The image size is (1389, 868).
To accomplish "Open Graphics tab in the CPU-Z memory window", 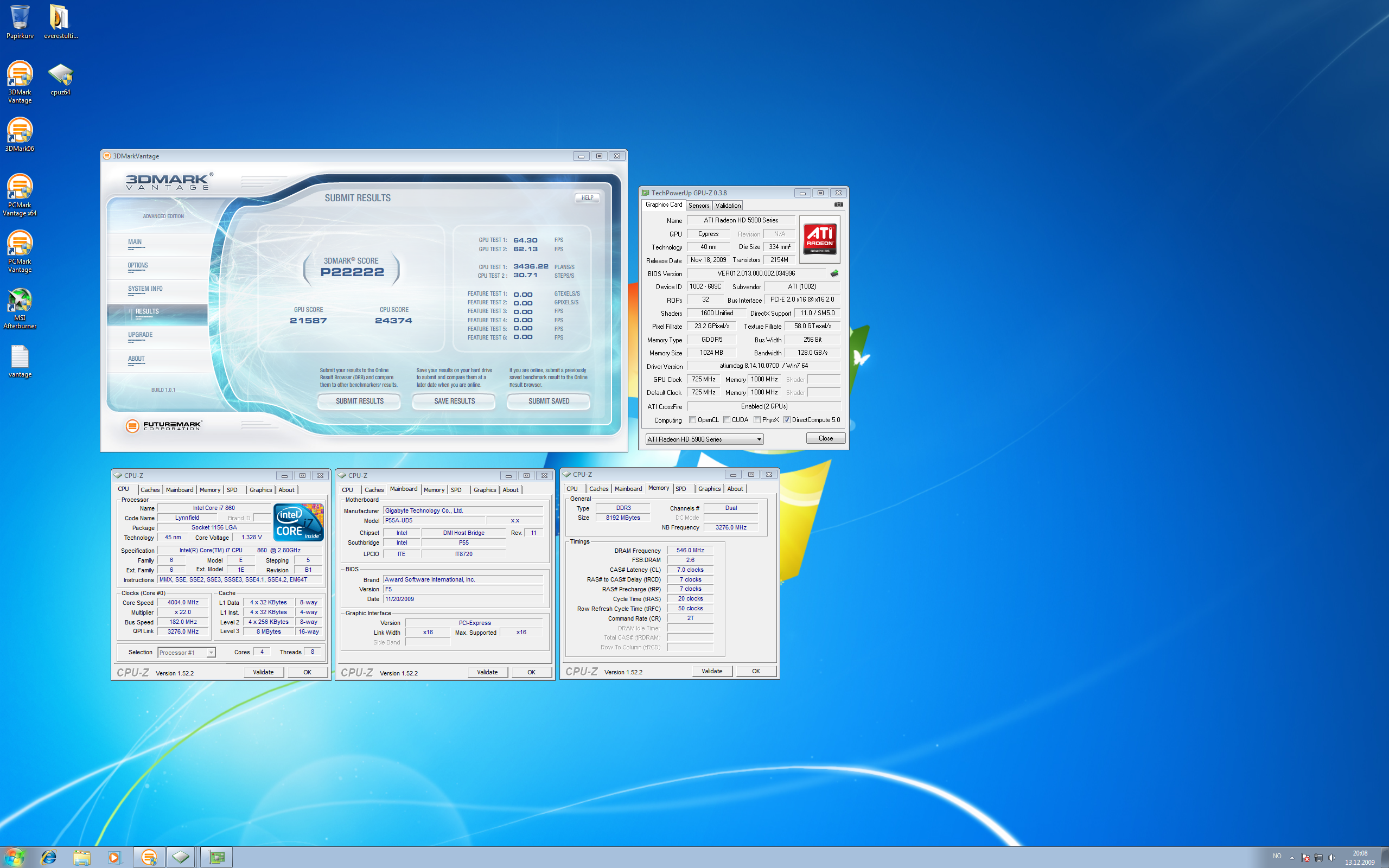I will (710, 489).
